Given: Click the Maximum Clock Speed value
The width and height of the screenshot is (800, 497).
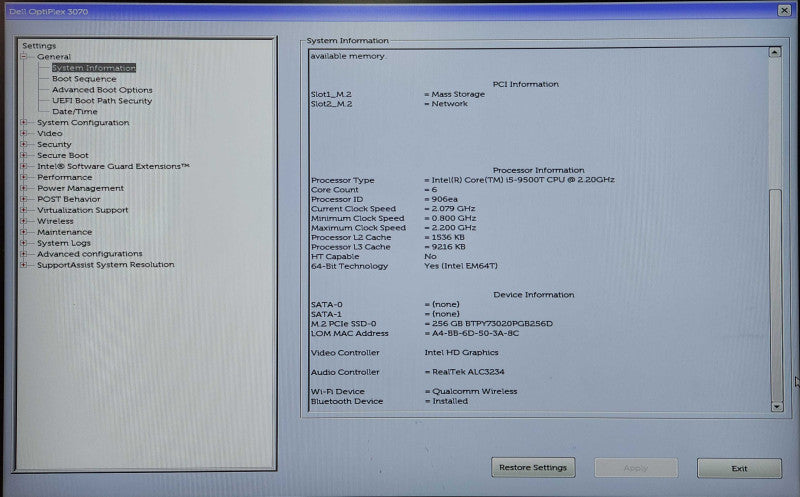Looking at the screenshot, I should click(x=454, y=228).
